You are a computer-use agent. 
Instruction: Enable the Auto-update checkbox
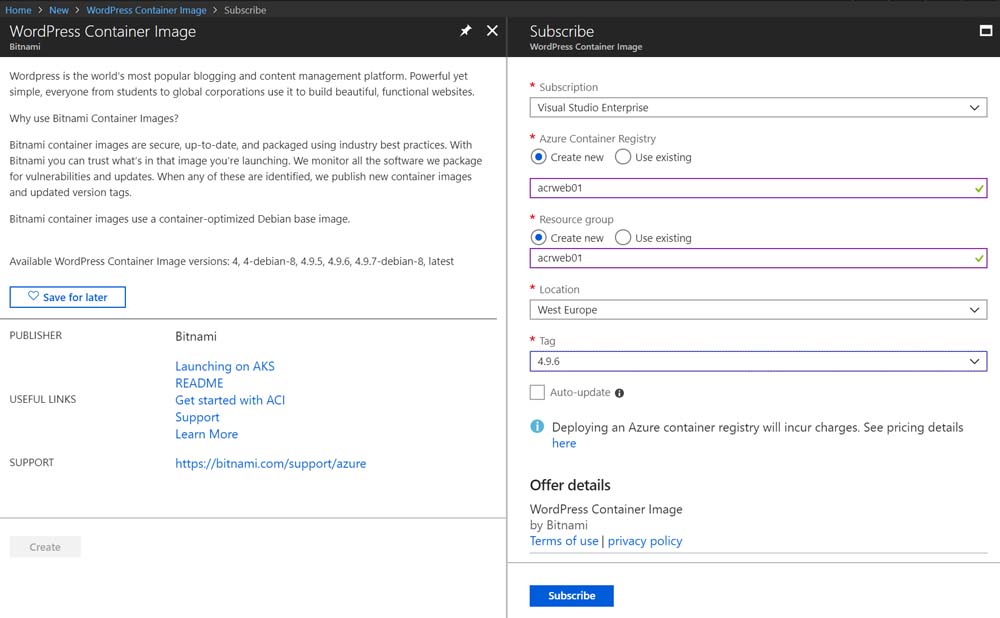coord(538,392)
